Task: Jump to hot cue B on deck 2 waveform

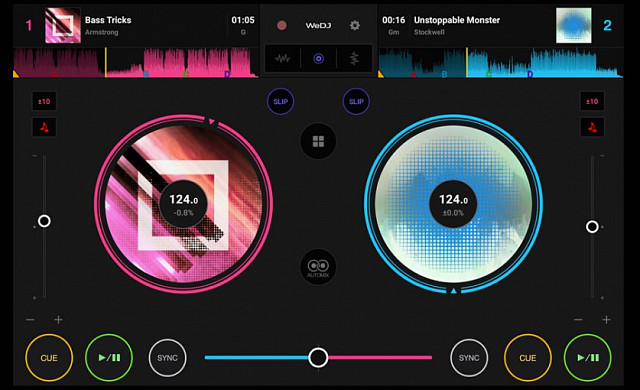Action: click(444, 74)
